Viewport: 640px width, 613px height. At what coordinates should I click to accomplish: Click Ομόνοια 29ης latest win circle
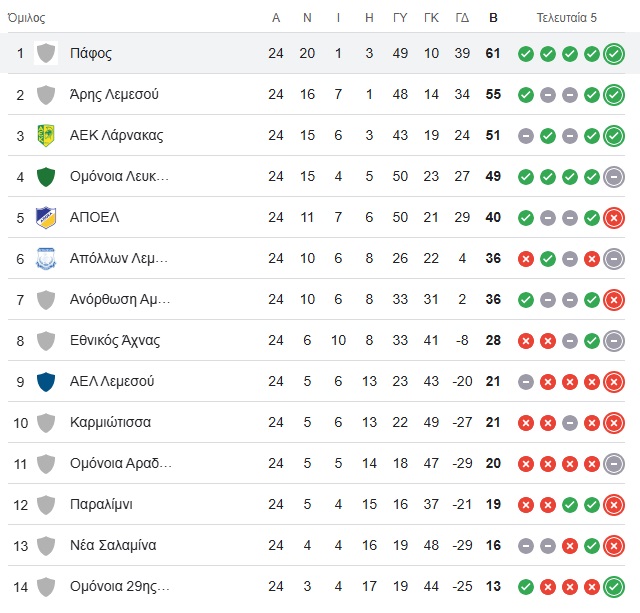point(614,587)
